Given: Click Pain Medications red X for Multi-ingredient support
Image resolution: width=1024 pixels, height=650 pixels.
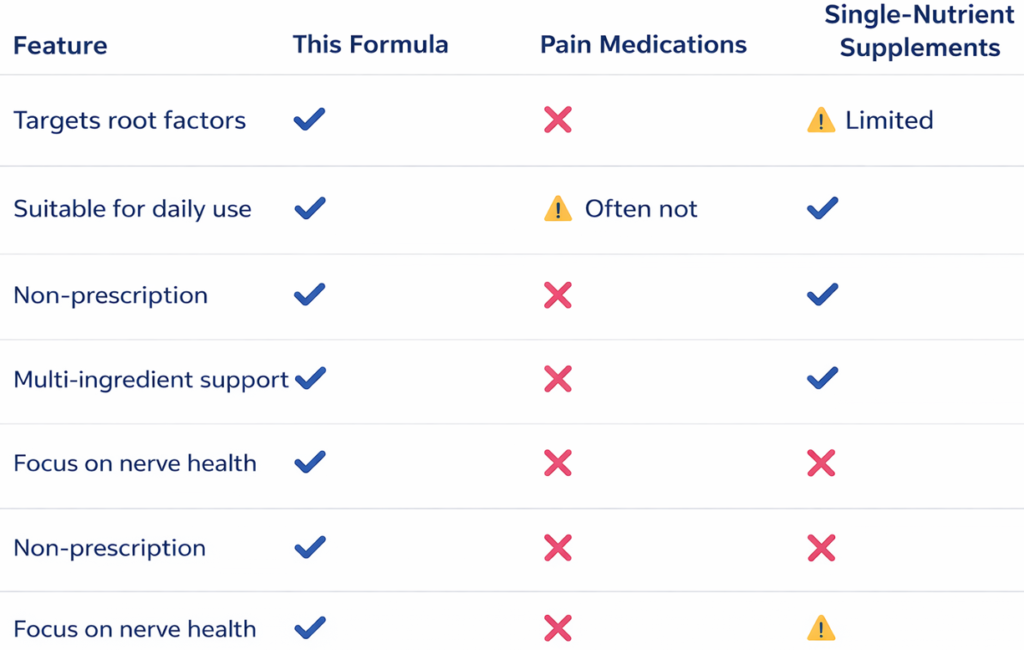Looking at the screenshot, I should click(557, 379).
